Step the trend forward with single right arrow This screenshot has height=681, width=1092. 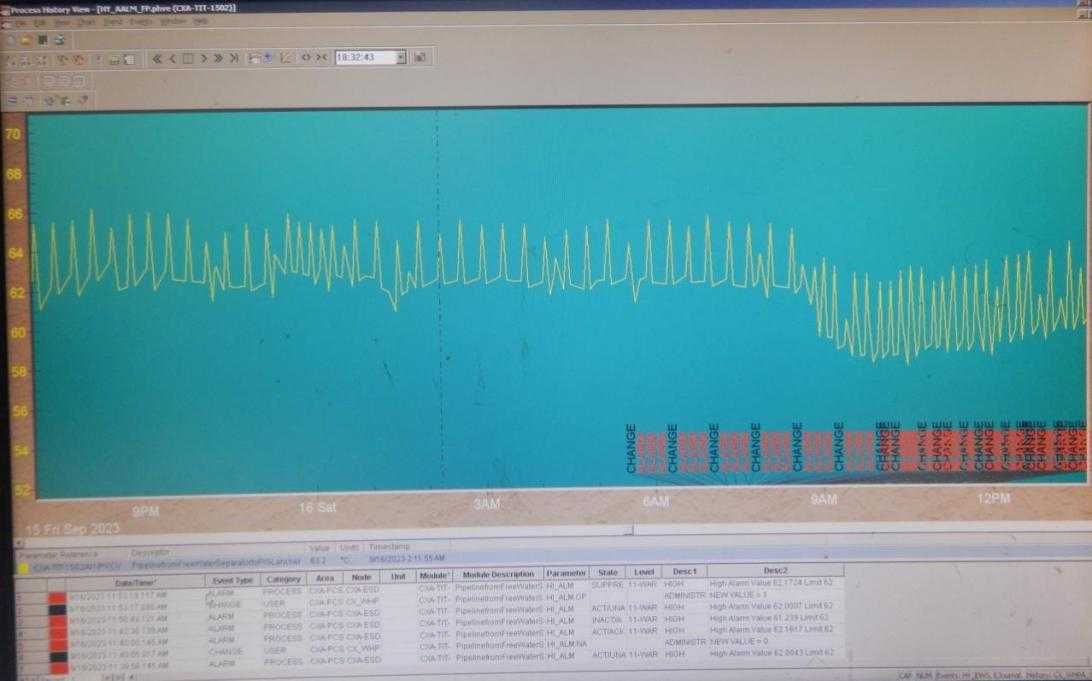(203, 58)
